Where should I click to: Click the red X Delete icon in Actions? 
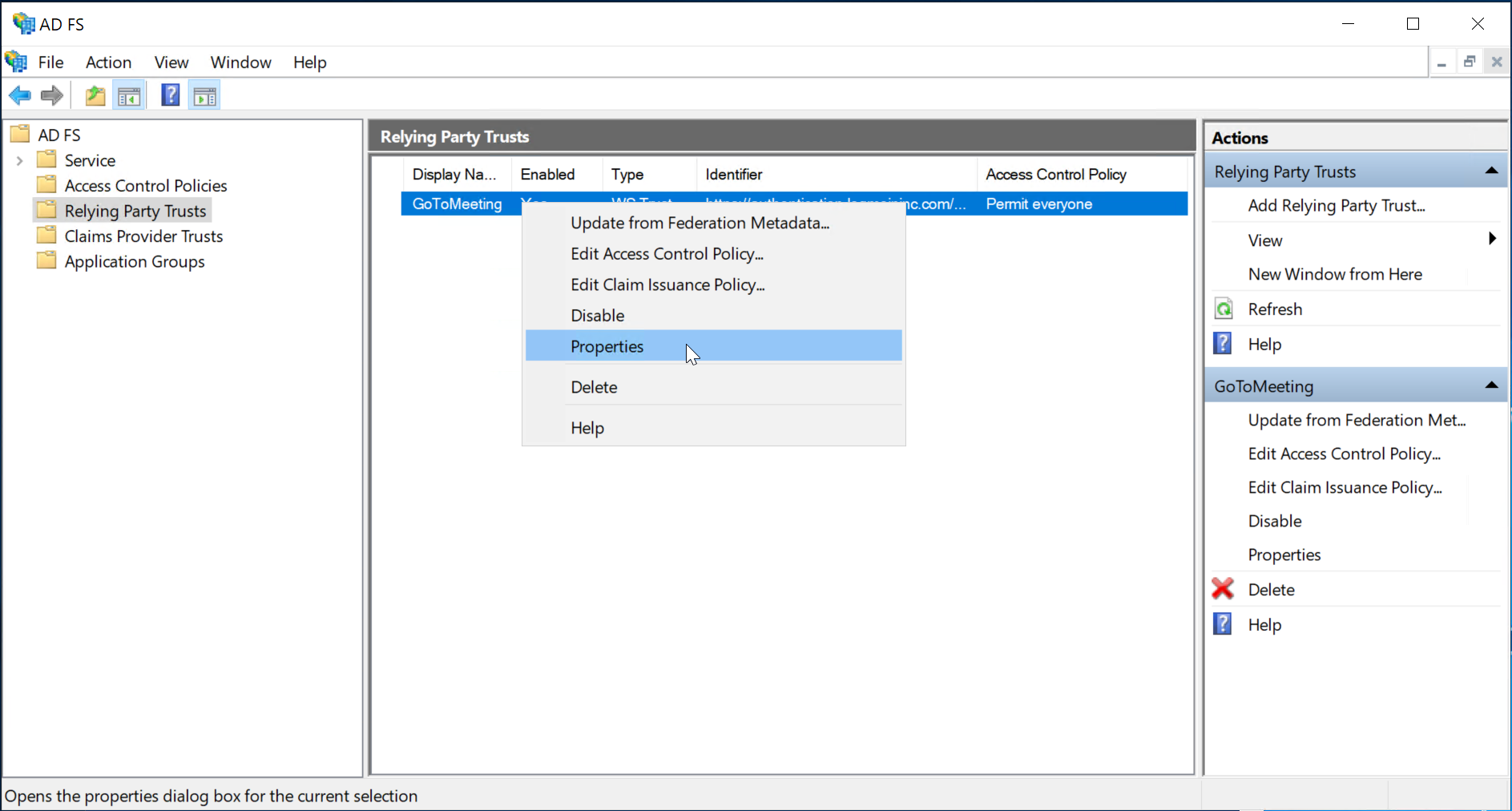(x=1223, y=589)
